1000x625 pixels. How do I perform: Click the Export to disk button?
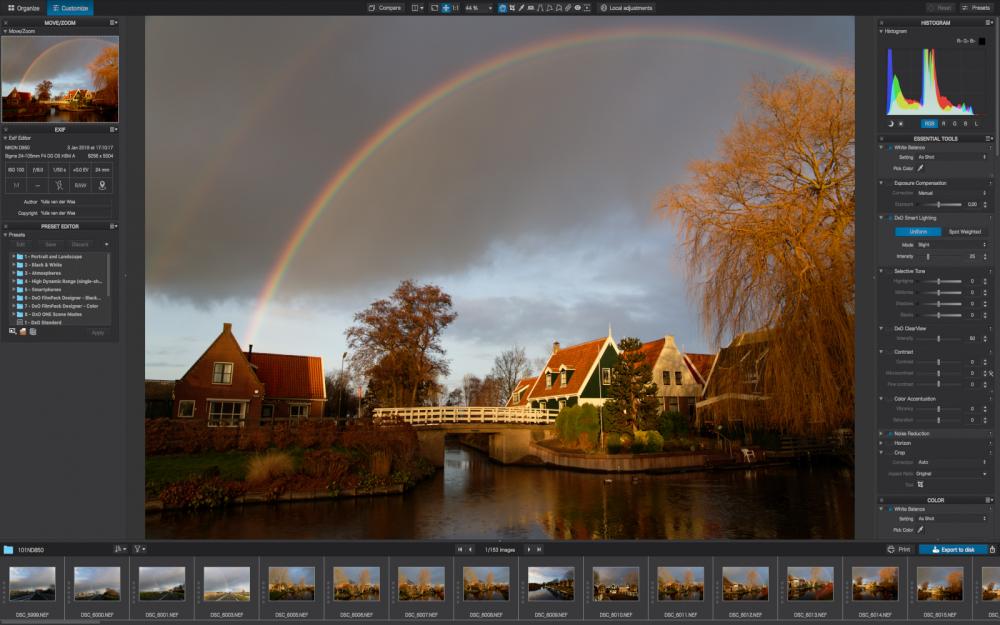(953, 549)
